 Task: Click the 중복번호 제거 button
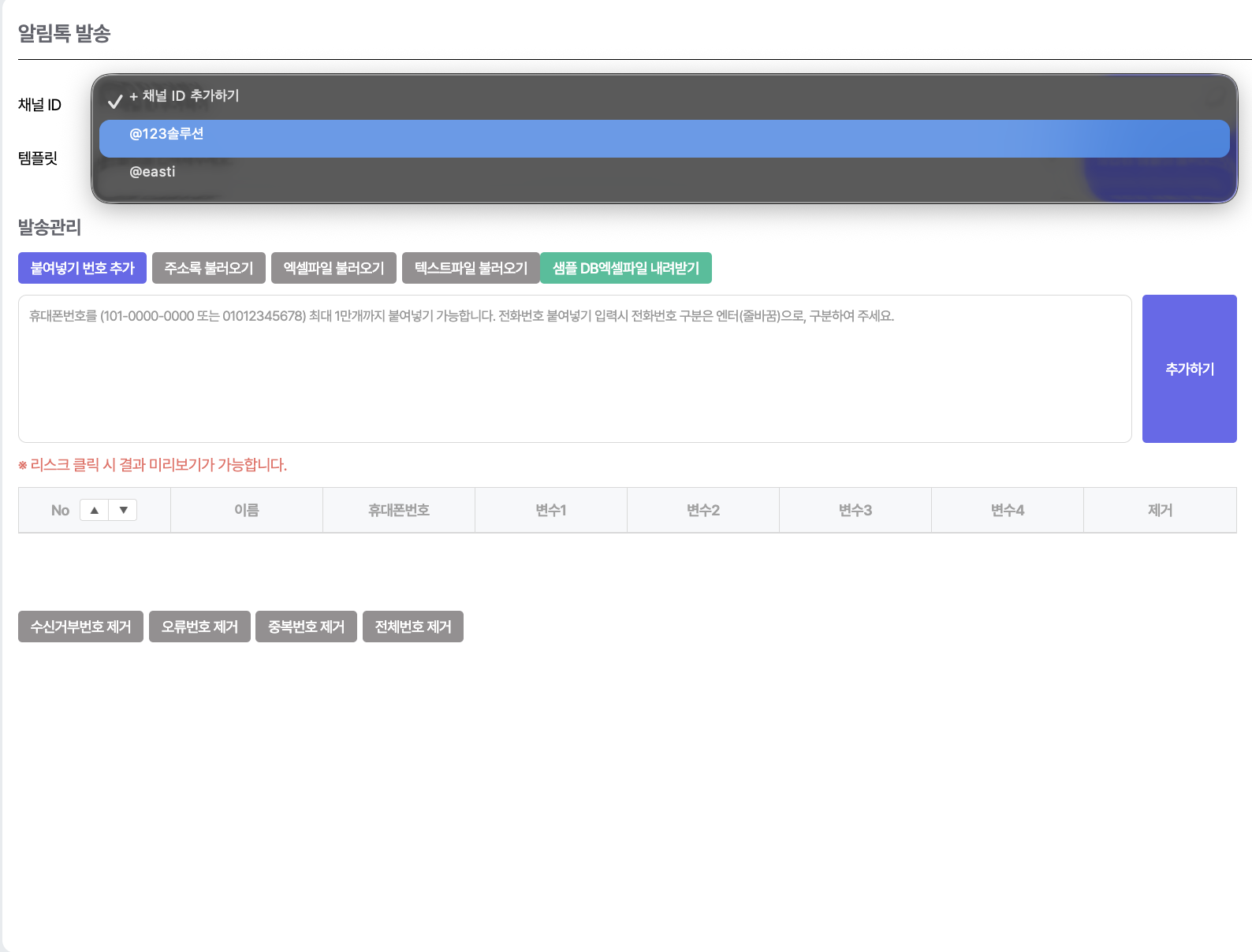tap(306, 627)
